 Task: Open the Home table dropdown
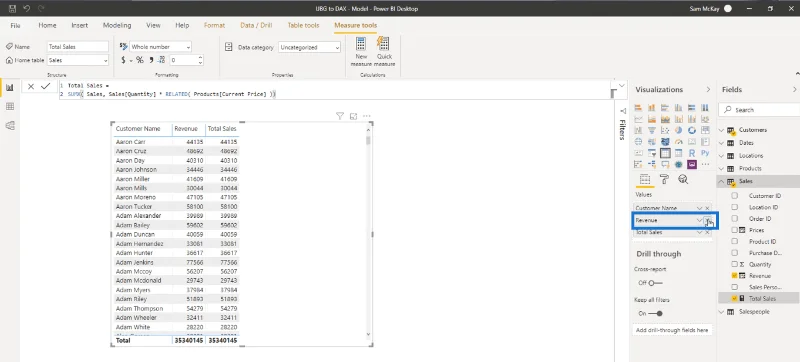click(x=106, y=60)
